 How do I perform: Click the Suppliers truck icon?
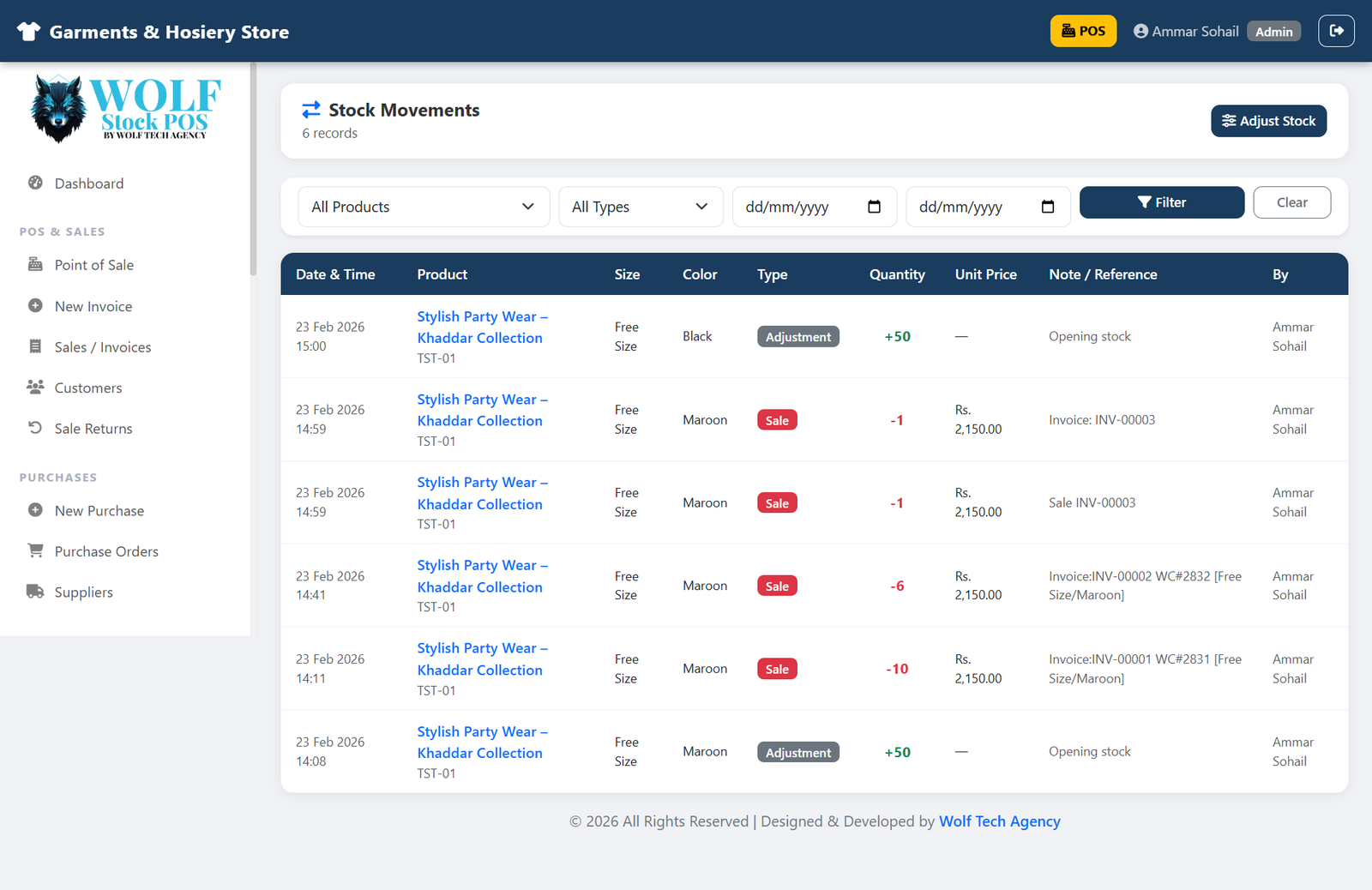35,592
